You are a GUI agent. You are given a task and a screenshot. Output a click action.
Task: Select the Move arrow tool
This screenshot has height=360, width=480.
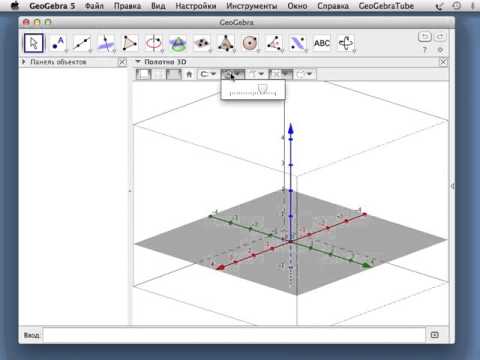click(34, 43)
